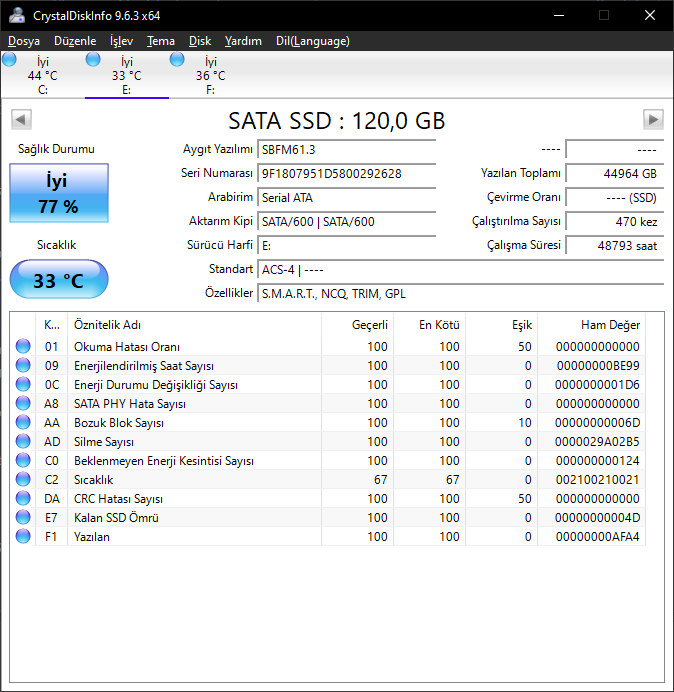Open the İşlev menu
674x692 pixels.
(121, 41)
